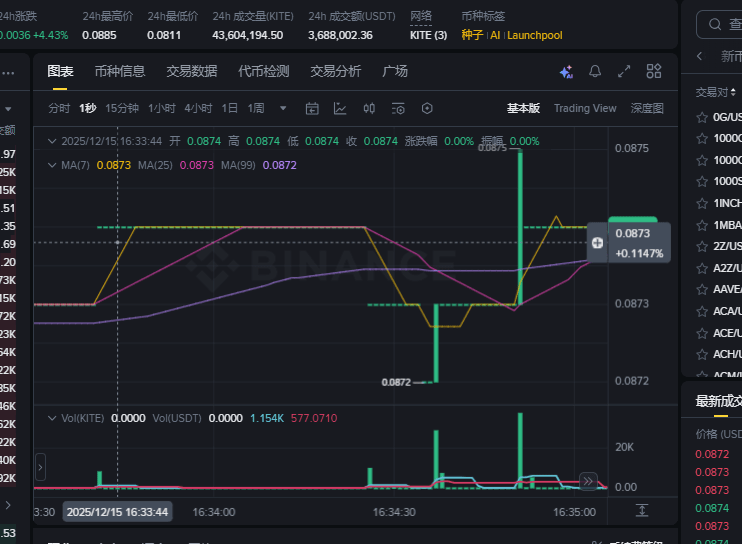This screenshot has width=742, height=544.
Task: Click the search magnifier icon
Action: [x=715, y=24]
